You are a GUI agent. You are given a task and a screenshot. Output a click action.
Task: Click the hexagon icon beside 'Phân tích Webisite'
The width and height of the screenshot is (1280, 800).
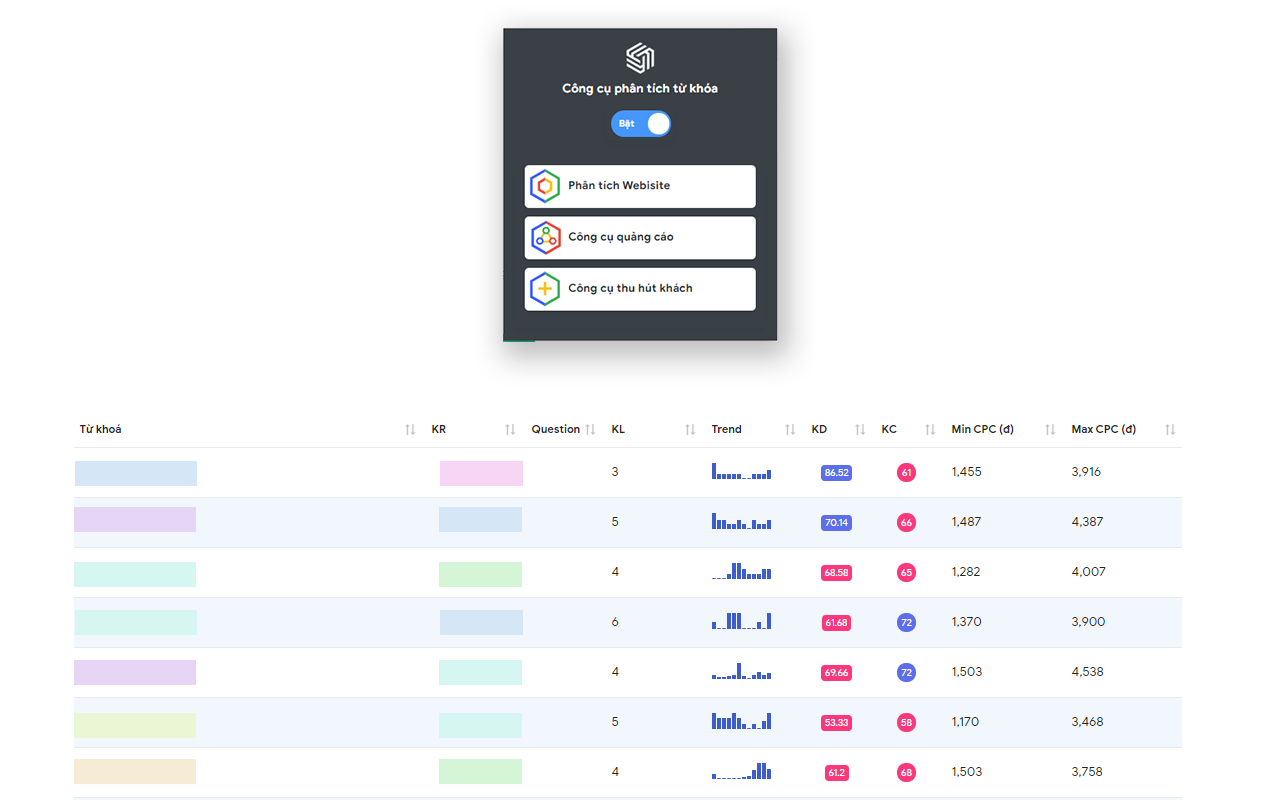coord(545,186)
